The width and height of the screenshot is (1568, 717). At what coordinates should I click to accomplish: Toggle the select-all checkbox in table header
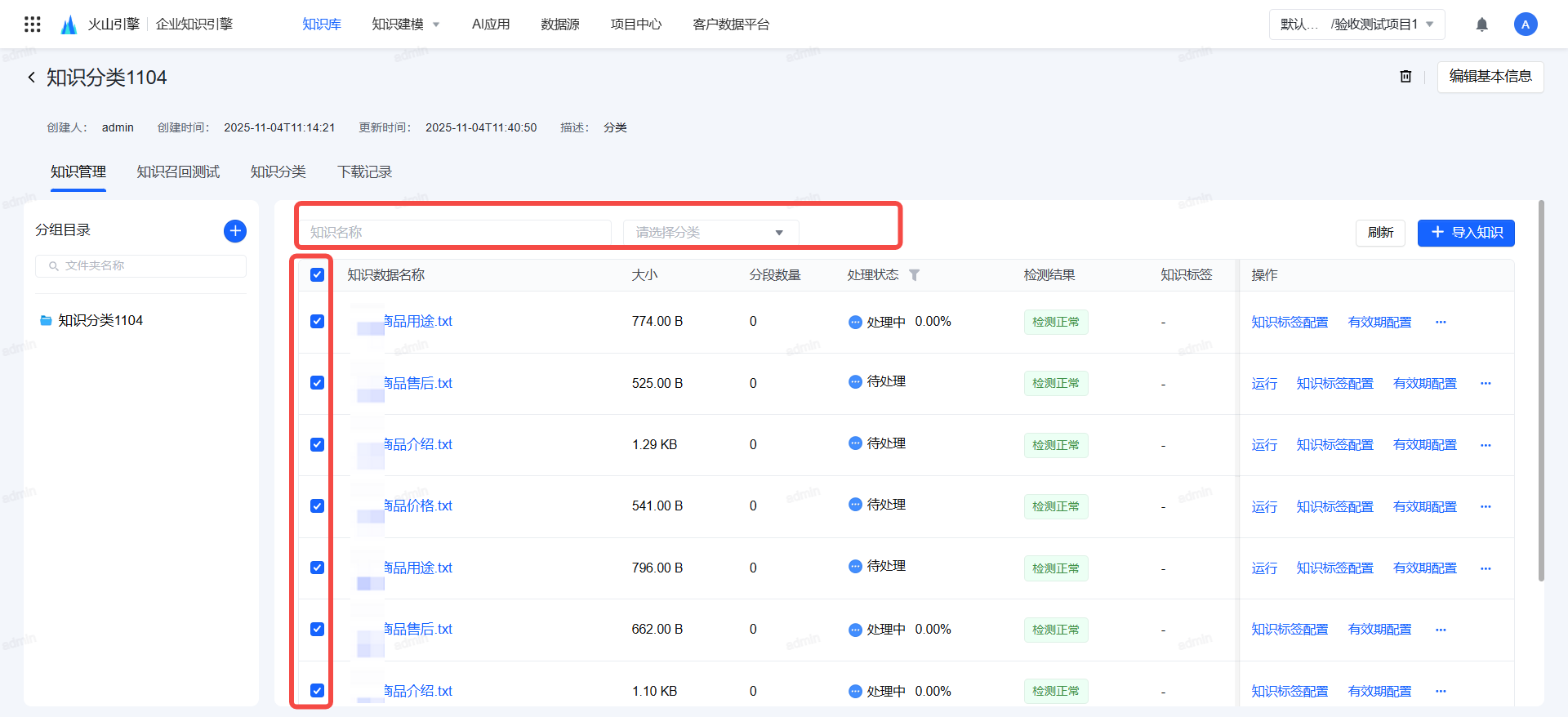tap(317, 275)
